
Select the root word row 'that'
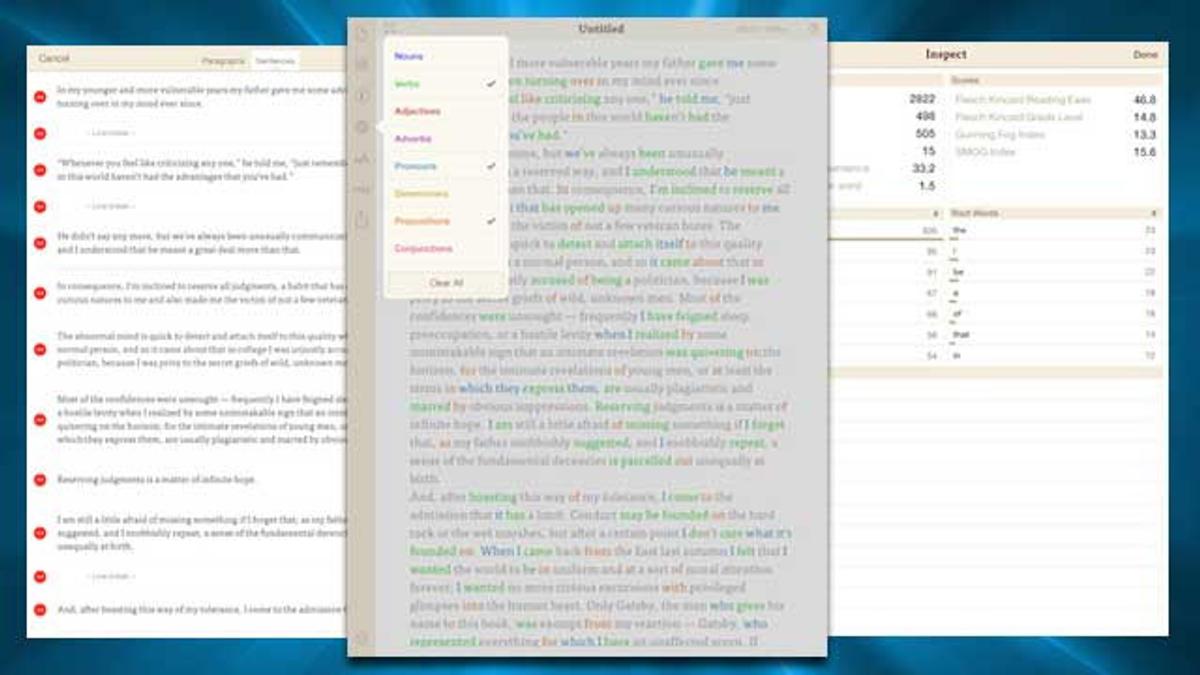(1054, 335)
